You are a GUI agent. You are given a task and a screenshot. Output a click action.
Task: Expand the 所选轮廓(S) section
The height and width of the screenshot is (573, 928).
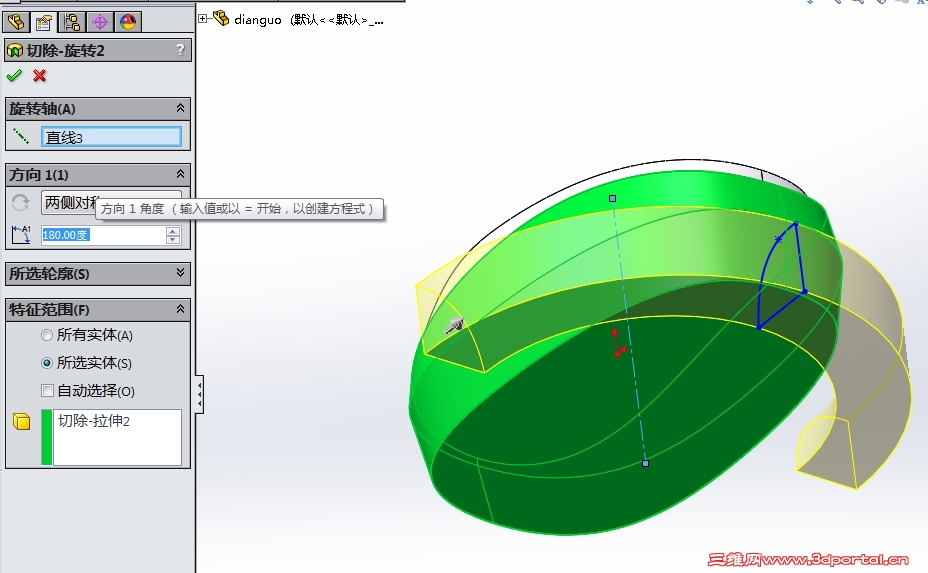tap(181, 273)
